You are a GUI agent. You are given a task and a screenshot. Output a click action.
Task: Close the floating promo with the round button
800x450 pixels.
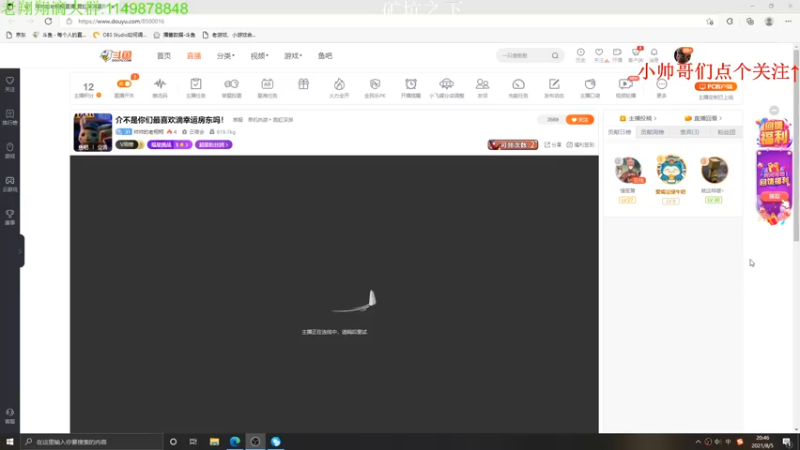(774, 110)
